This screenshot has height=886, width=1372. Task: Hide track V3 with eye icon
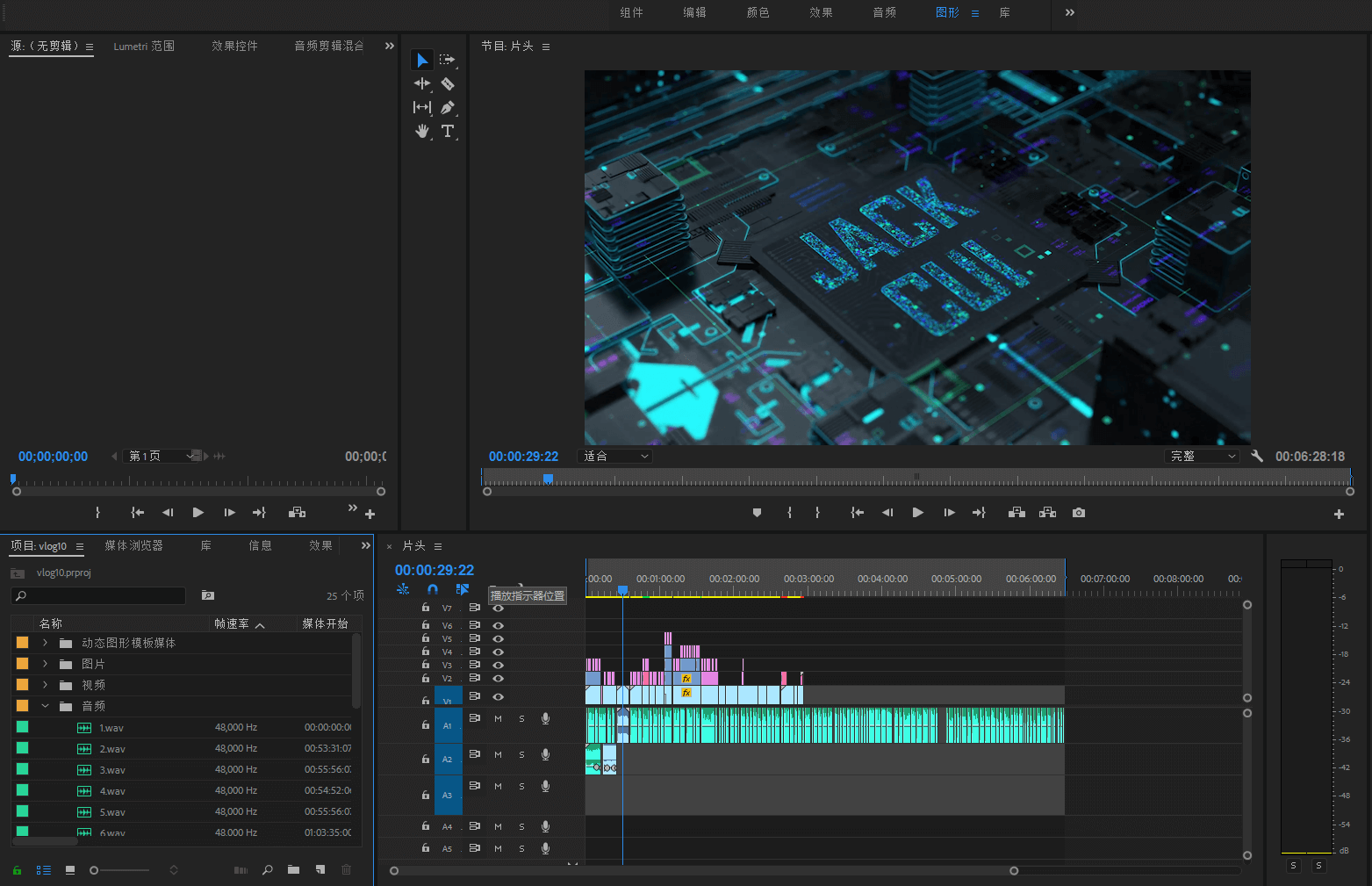pos(499,665)
